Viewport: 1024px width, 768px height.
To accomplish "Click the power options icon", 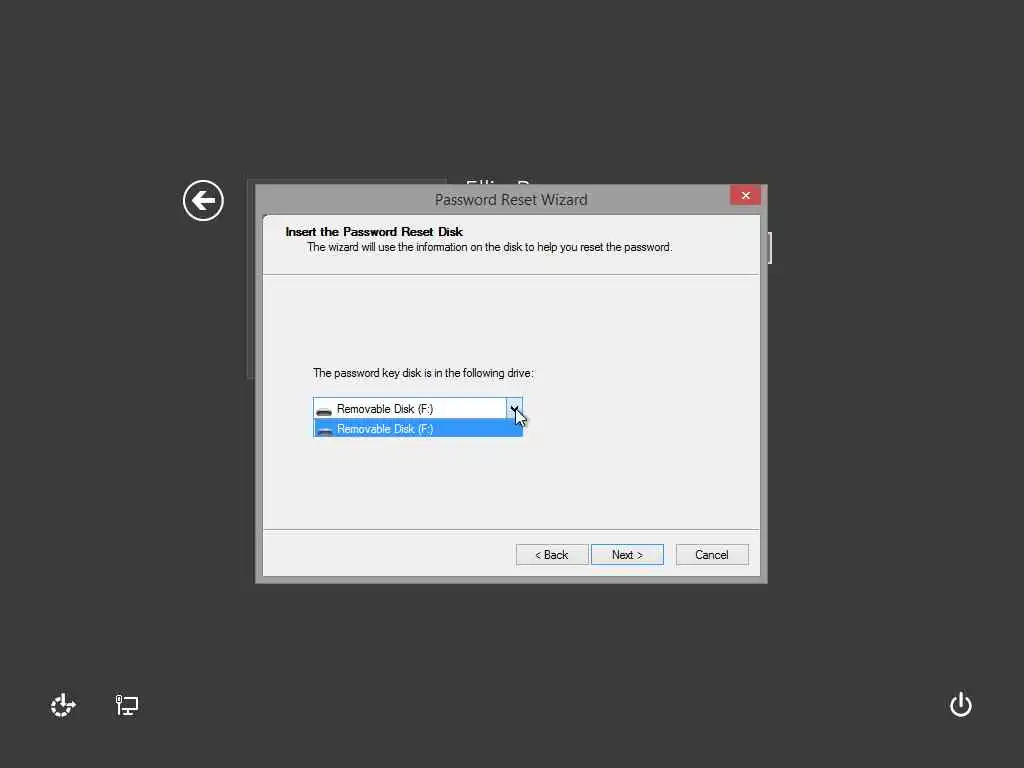I will (x=961, y=705).
